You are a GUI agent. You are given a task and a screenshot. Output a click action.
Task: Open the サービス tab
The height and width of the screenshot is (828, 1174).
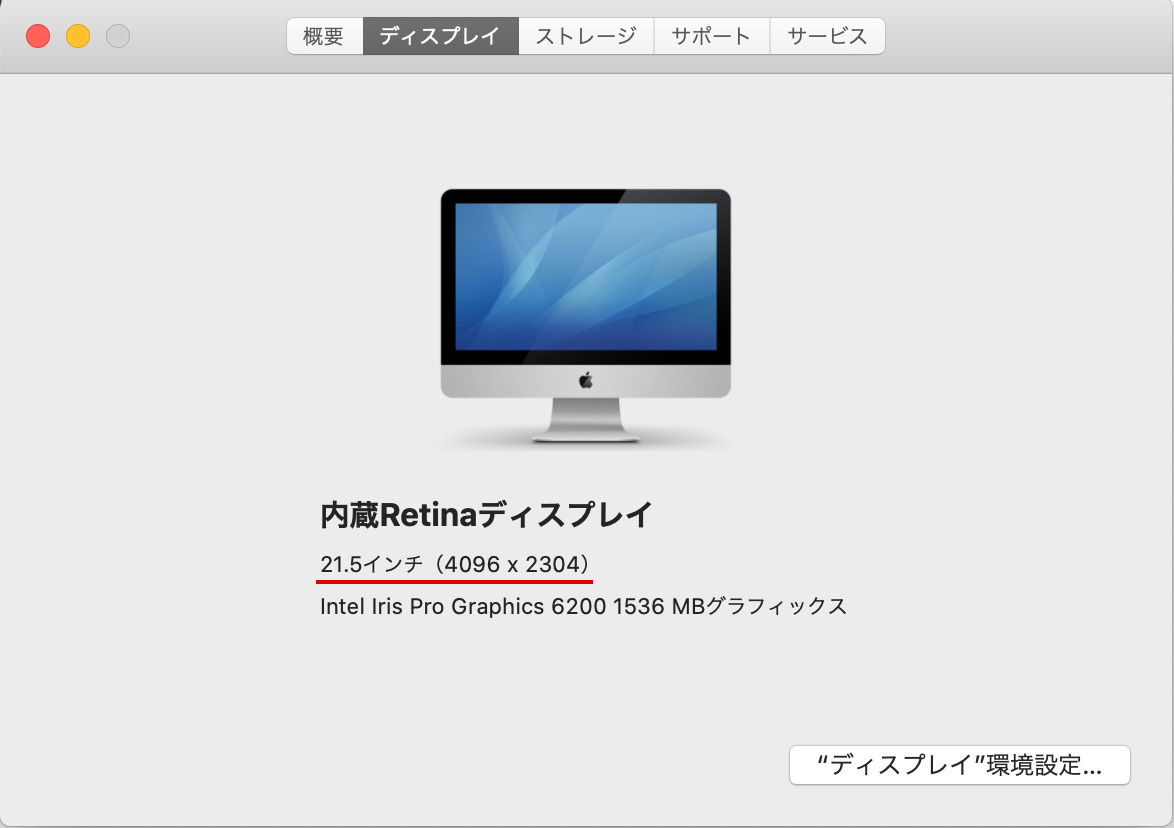tap(827, 36)
